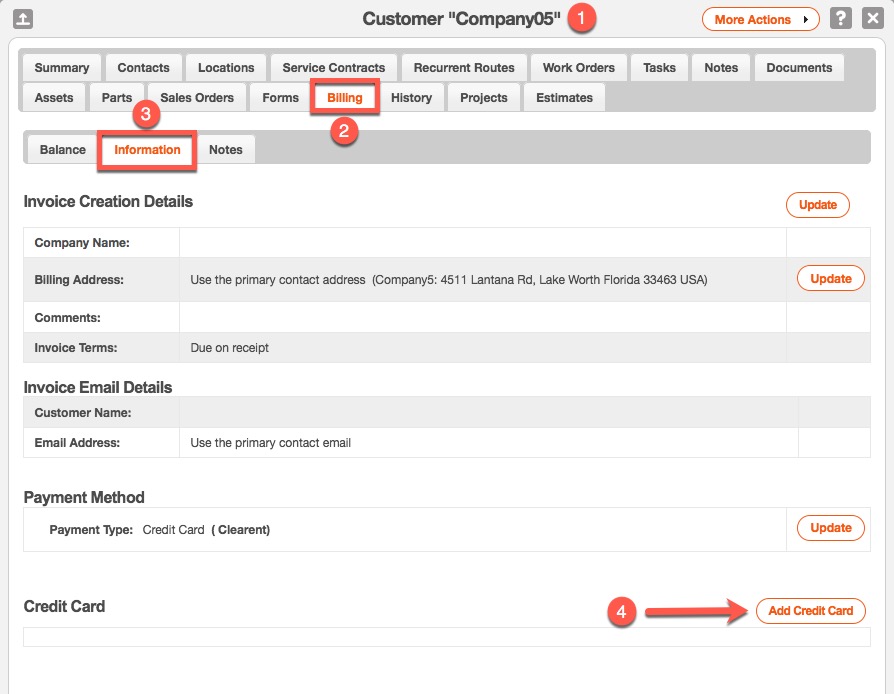Open the Work Orders tab
The image size is (894, 694).
tap(578, 68)
